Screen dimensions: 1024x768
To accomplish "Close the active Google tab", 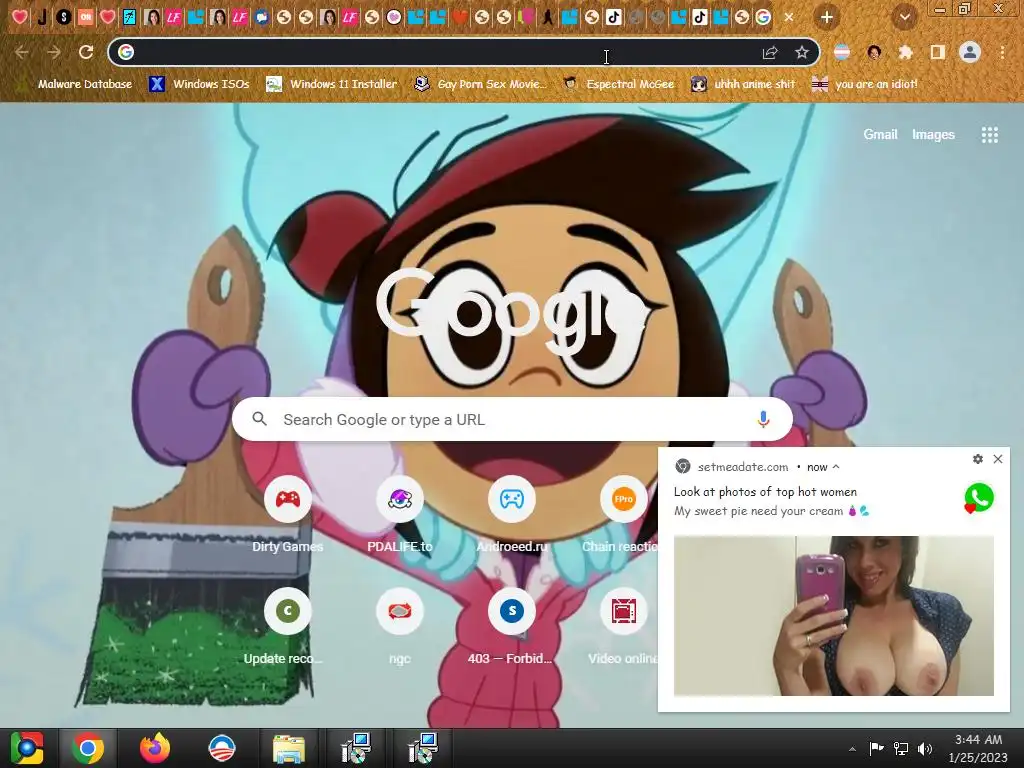I will [x=789, y=18].
